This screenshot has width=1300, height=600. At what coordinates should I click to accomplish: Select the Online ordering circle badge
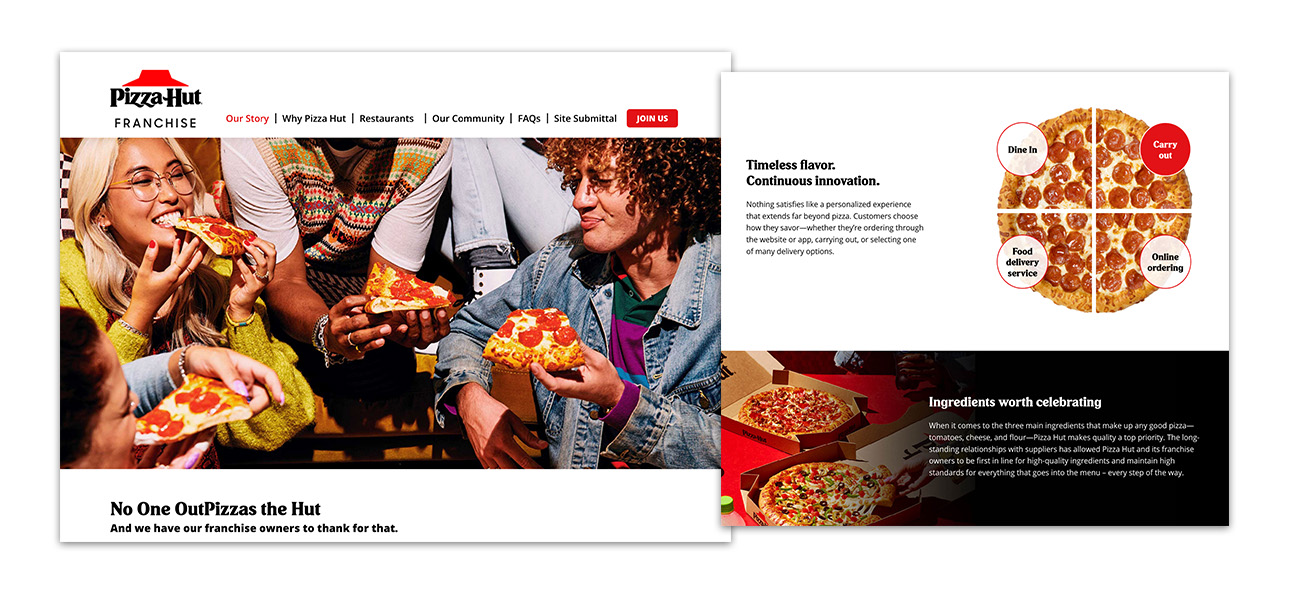click(x=1165, y=262)
